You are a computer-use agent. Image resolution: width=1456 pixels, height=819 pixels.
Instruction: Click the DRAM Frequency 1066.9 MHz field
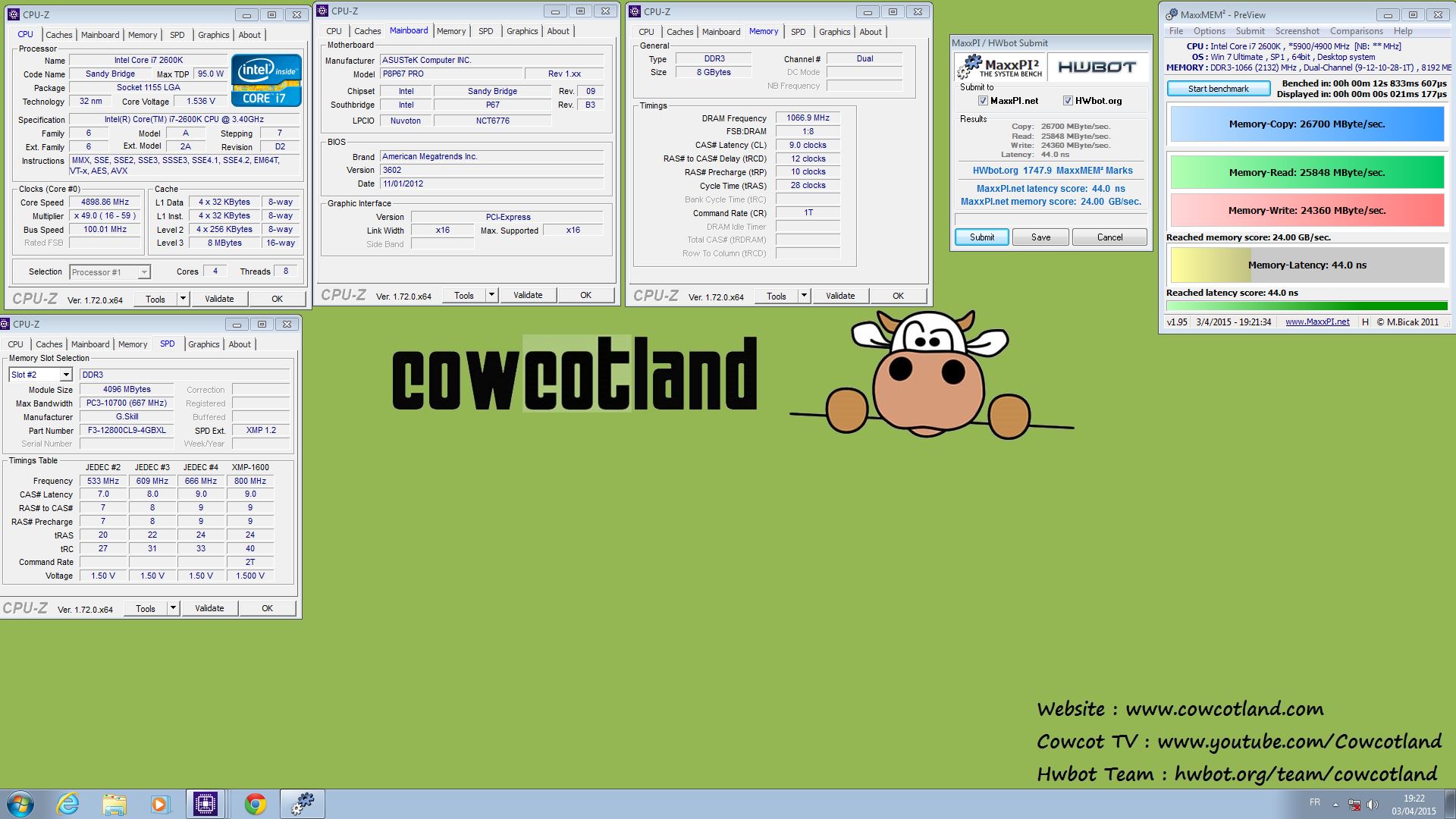[x=808, y=118]
